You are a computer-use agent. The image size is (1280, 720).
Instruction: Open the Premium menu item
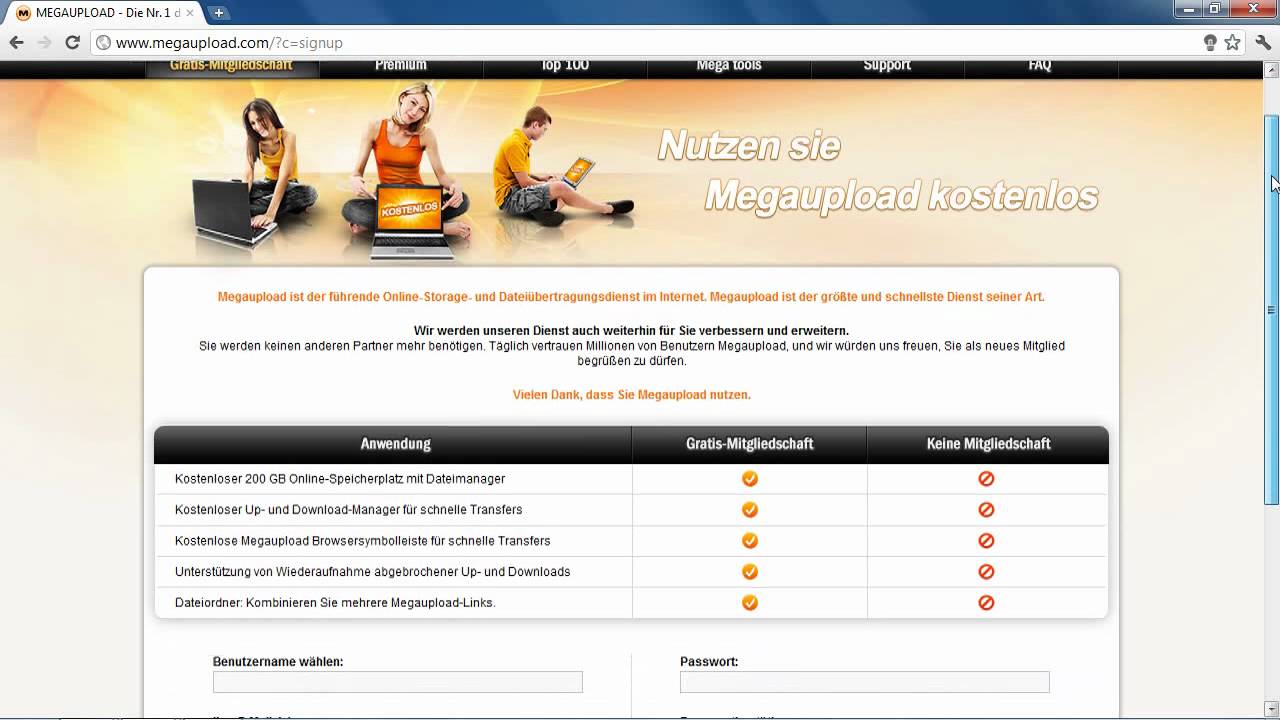401,68
